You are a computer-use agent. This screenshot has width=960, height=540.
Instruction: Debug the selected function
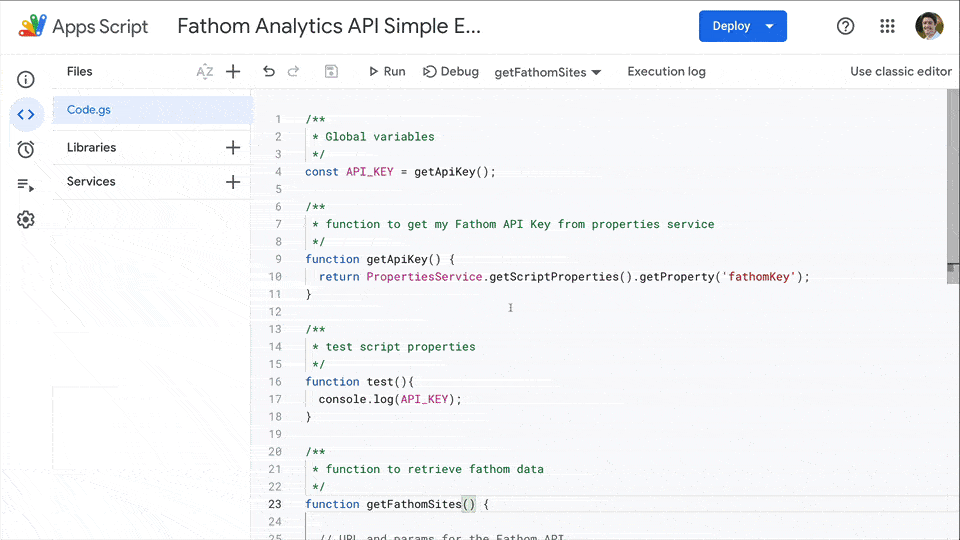(451, 72)
